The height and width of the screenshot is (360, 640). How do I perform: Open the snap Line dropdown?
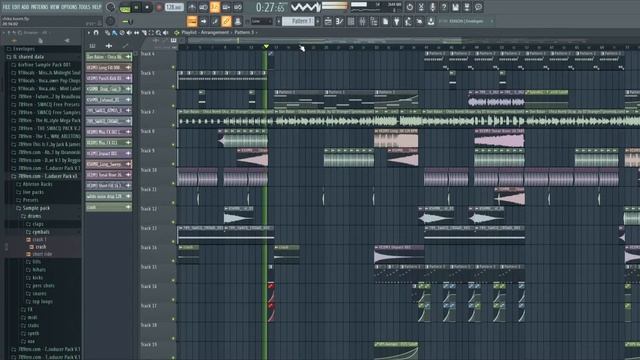click(x=261, y=21)
